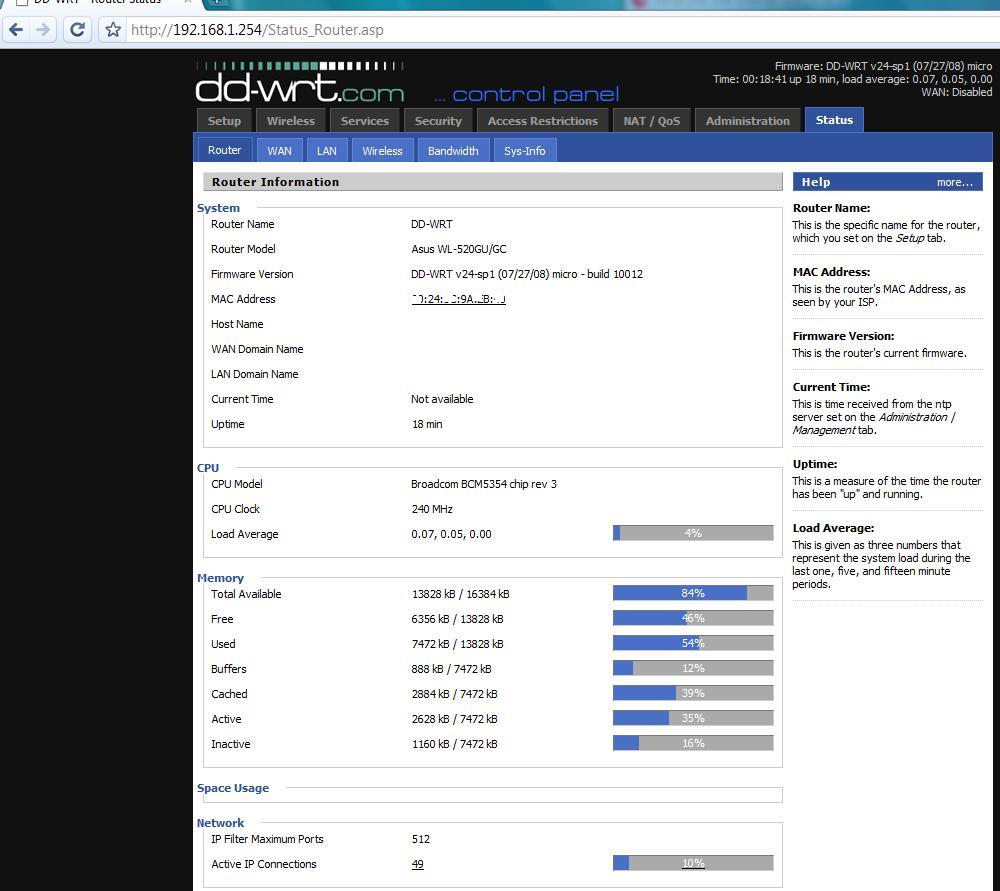The image size is (1000, 891).
Task: Click the Cached 2884 kB / 7472 kB value
Action: [454, 694]
